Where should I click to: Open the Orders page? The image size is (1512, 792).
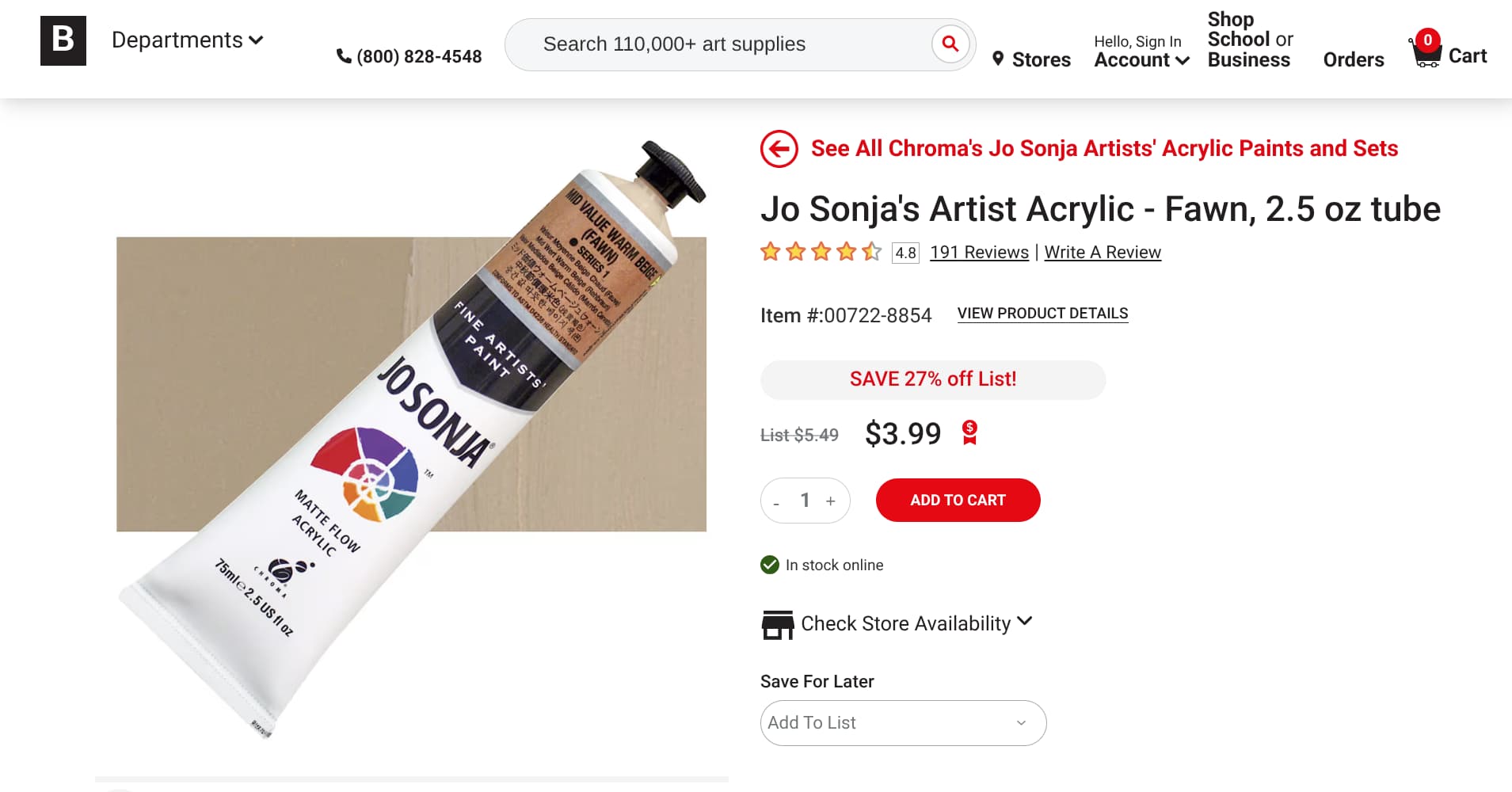coord(1353,59)
